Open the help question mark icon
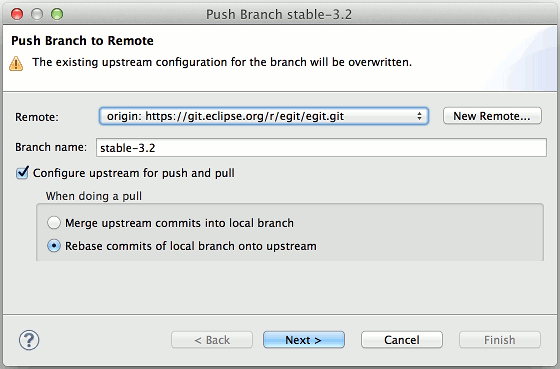The width and height of the screenshot is (560, 369). 29,340
